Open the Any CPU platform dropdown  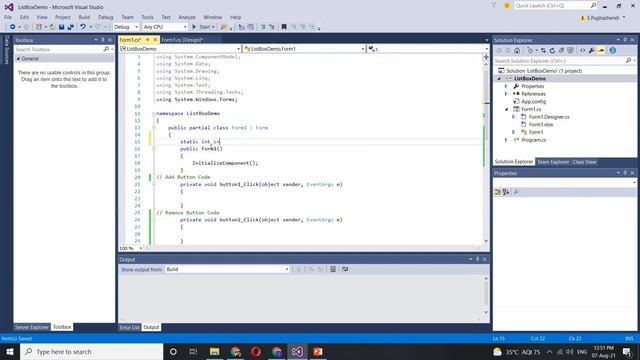(x=165, y=27)
